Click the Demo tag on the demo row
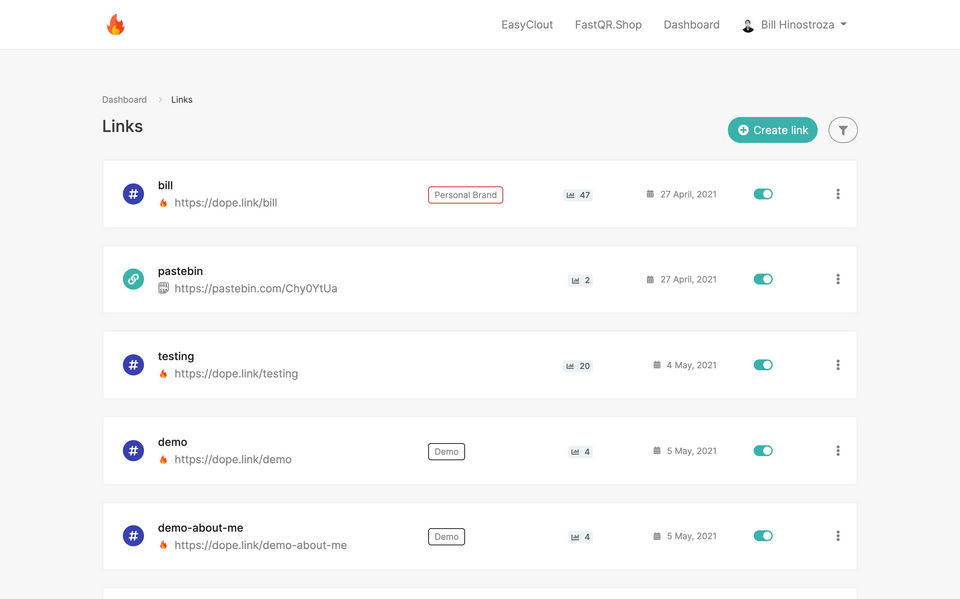960x599 pixels. pos(446,451)
